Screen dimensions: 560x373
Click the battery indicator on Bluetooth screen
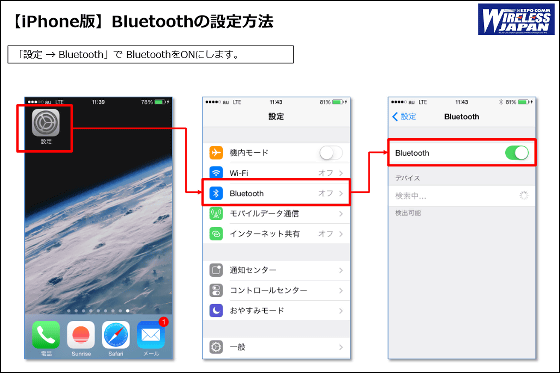click(525, 102)
